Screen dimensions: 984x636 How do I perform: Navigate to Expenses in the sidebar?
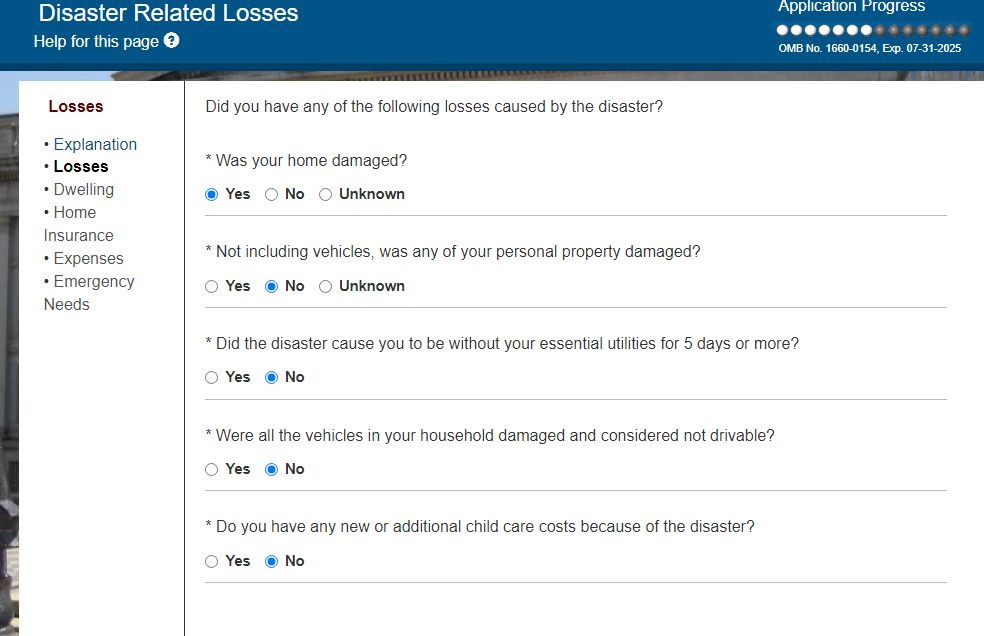[x=89, y=258]
